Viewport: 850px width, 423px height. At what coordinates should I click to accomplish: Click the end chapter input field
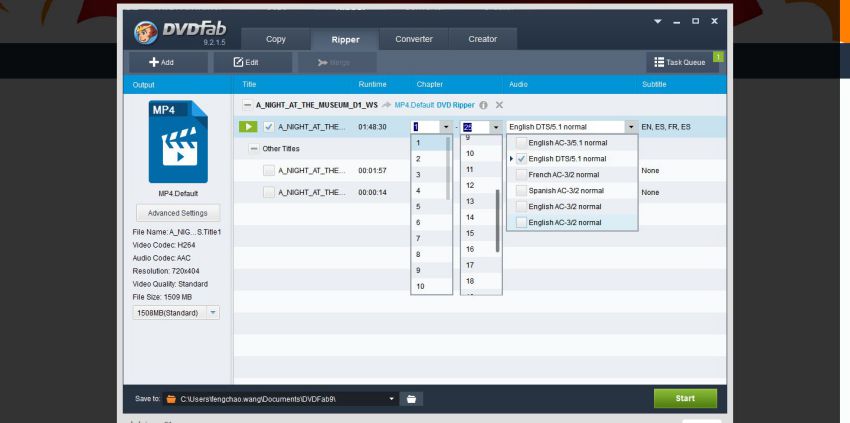tap(475, 127)
